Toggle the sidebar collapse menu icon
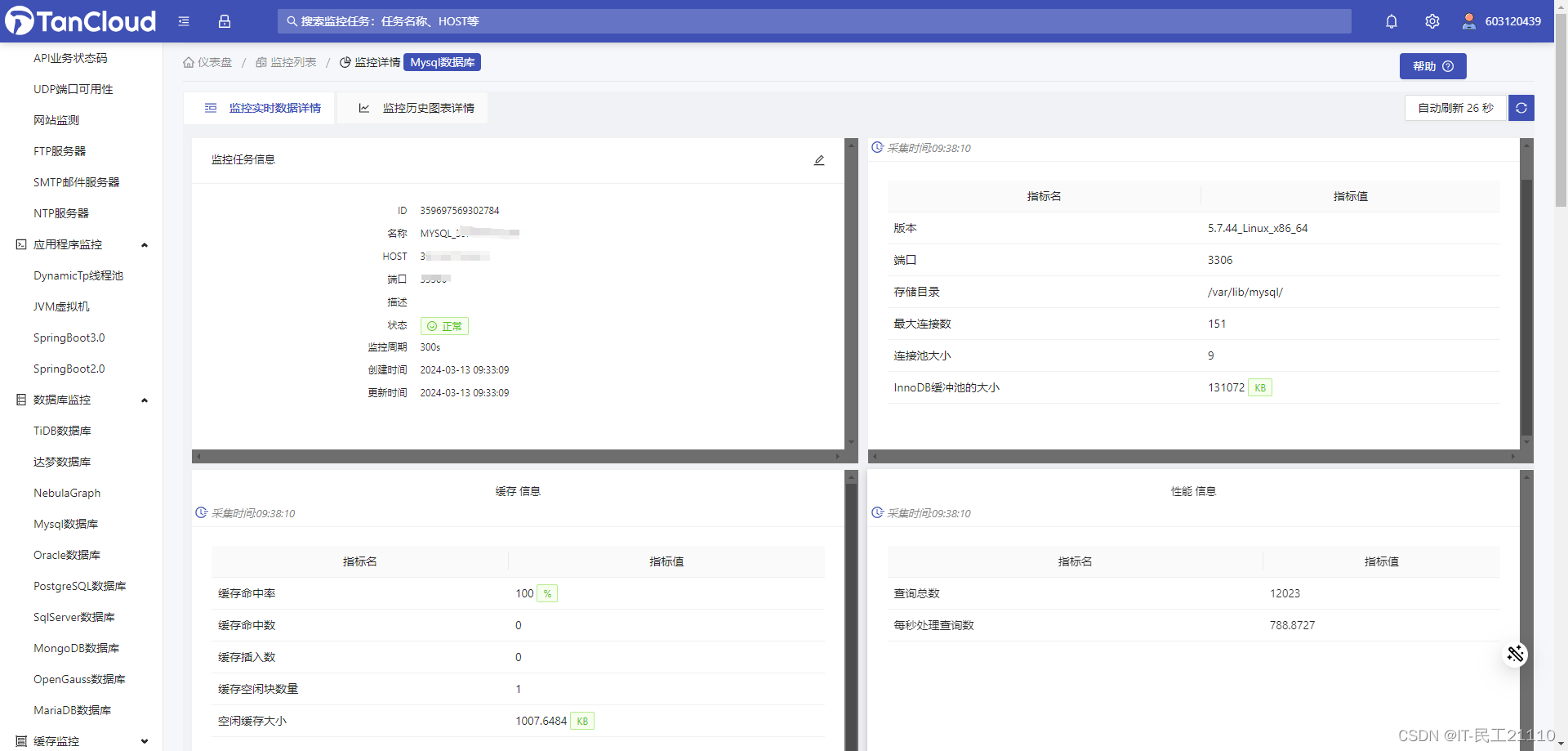The image size is (1568, 751). (184, 21)
